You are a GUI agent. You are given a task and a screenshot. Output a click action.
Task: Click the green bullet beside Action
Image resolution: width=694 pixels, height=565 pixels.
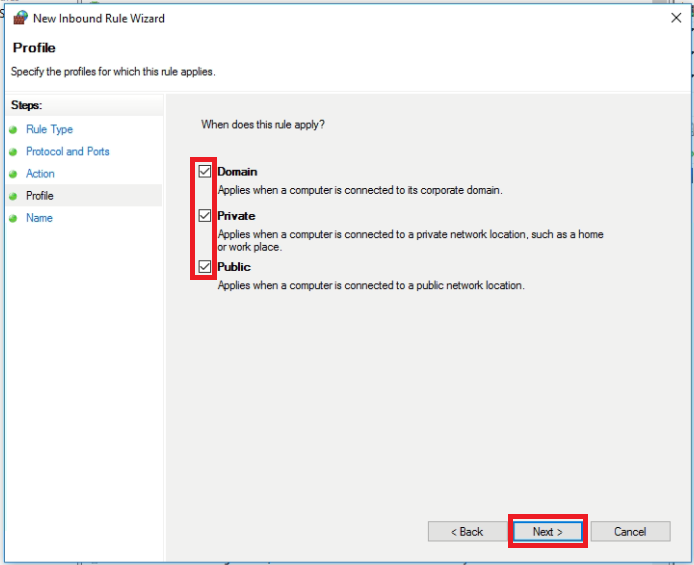pos(14,174)
